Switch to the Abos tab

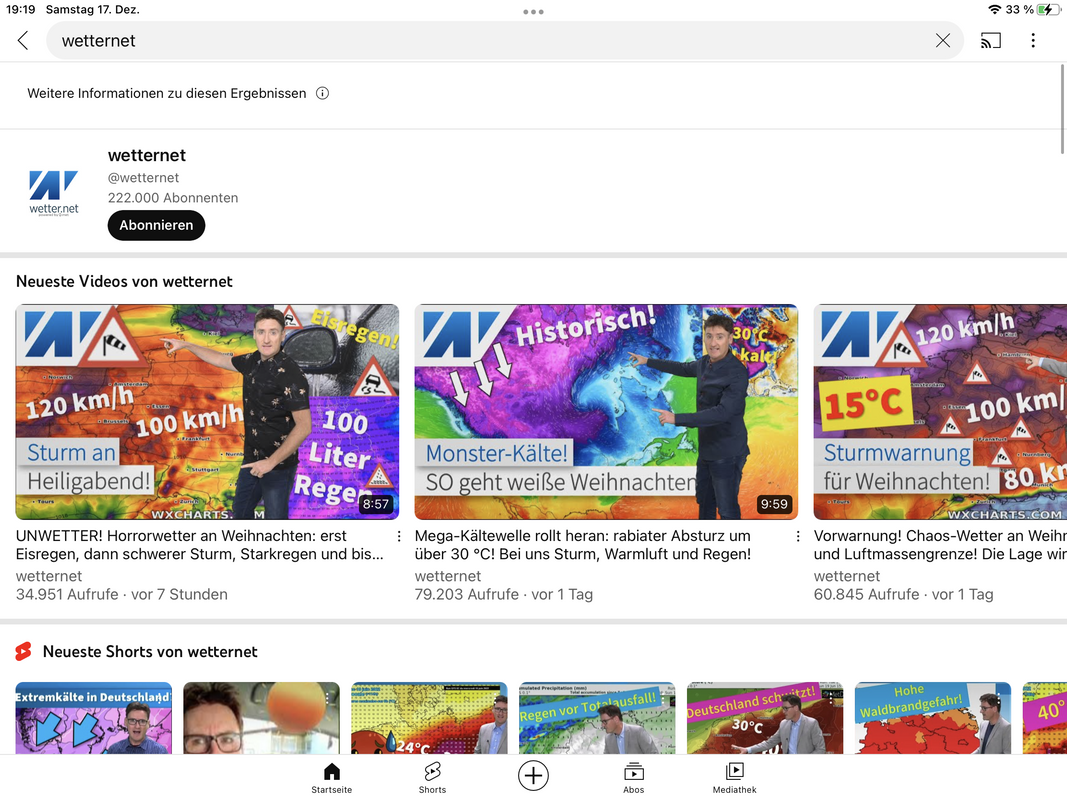(634, 778)
